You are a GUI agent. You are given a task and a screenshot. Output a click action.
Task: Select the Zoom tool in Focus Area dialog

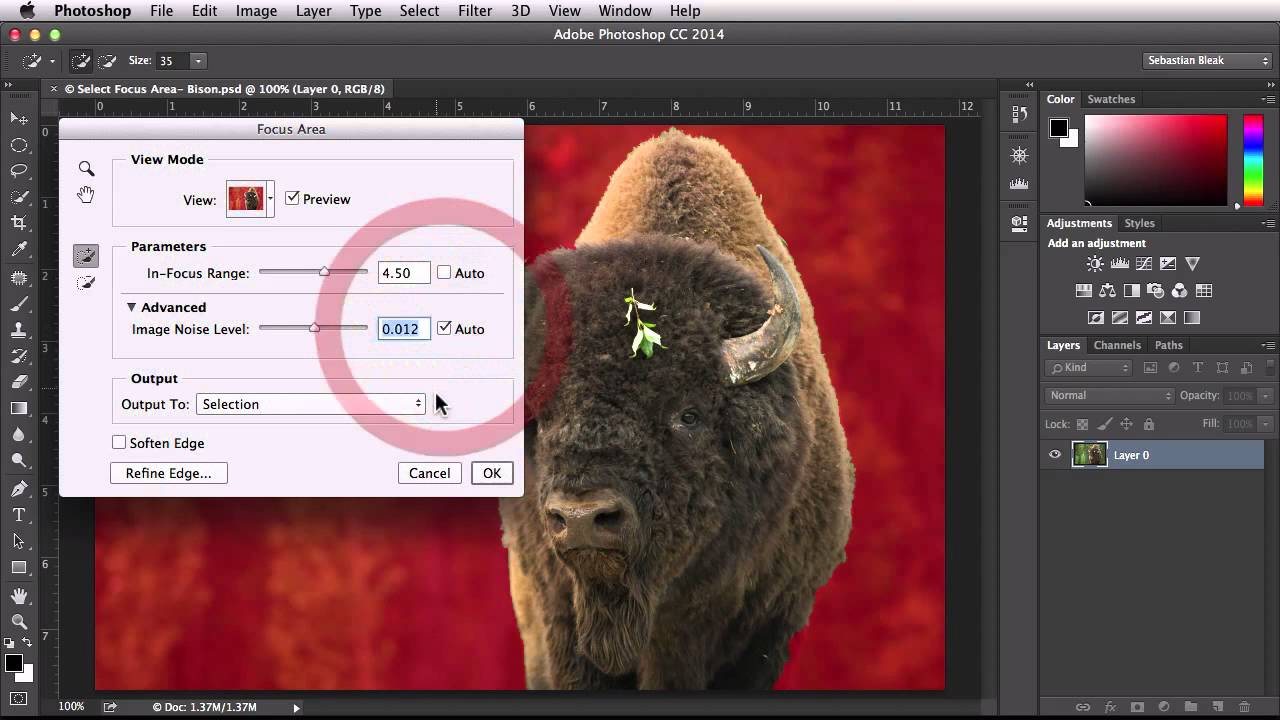point(86,169)
